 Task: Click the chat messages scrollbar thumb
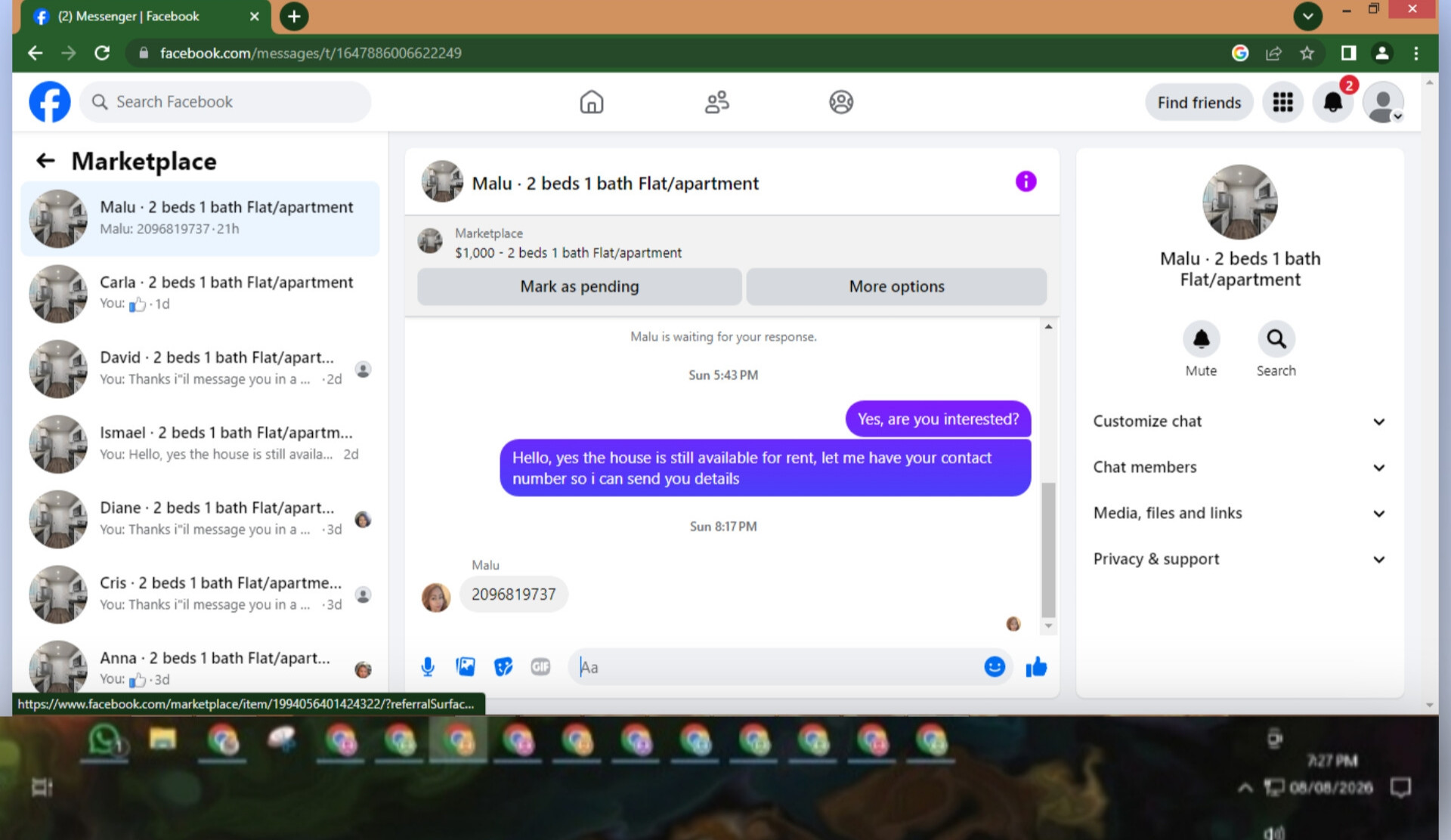click(1048, 550)
